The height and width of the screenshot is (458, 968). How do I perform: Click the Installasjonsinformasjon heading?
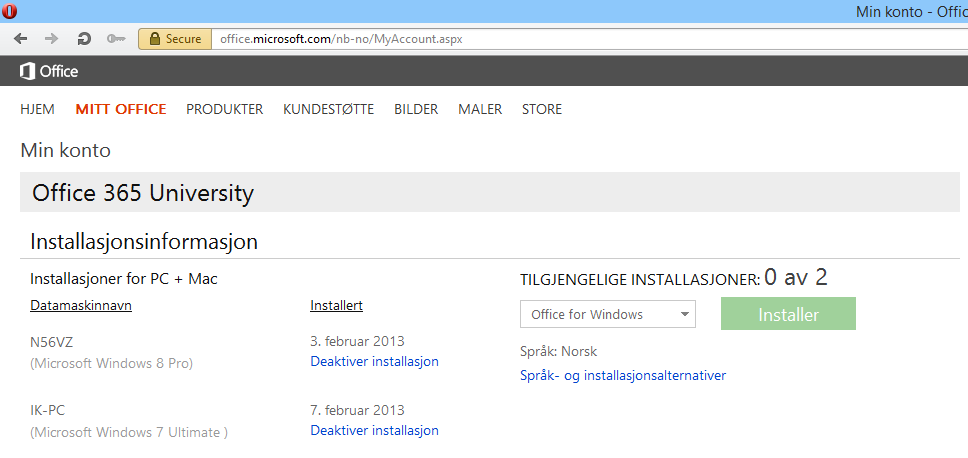click(144, 241)
